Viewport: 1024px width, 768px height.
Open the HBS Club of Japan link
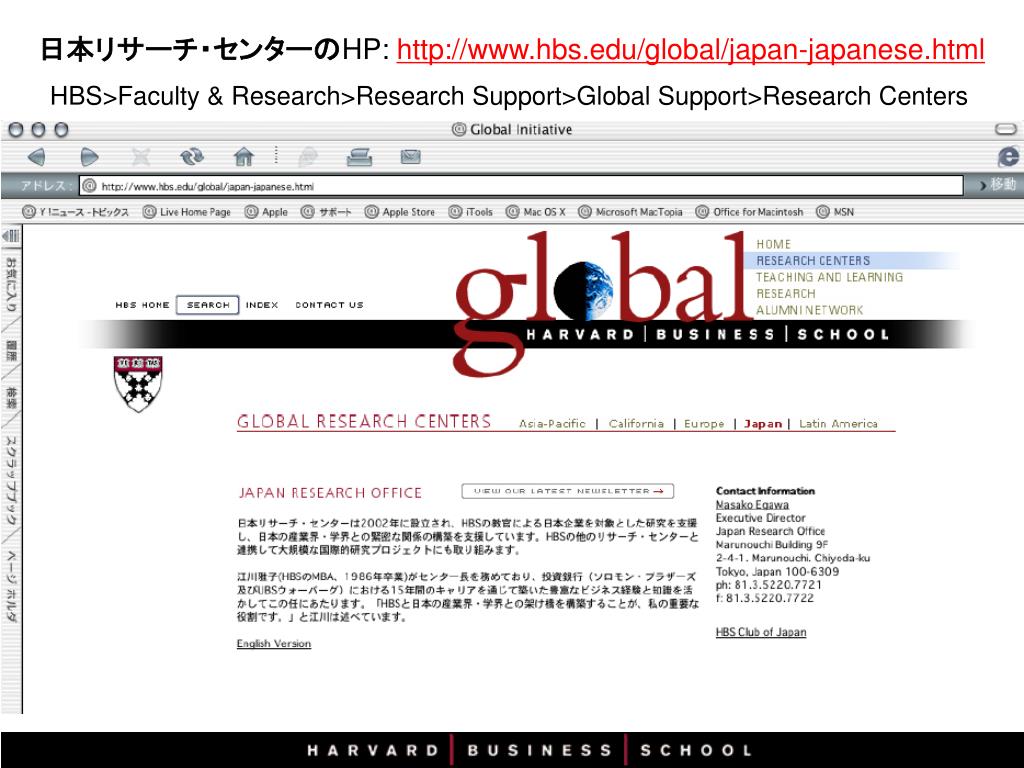(761, 632)
